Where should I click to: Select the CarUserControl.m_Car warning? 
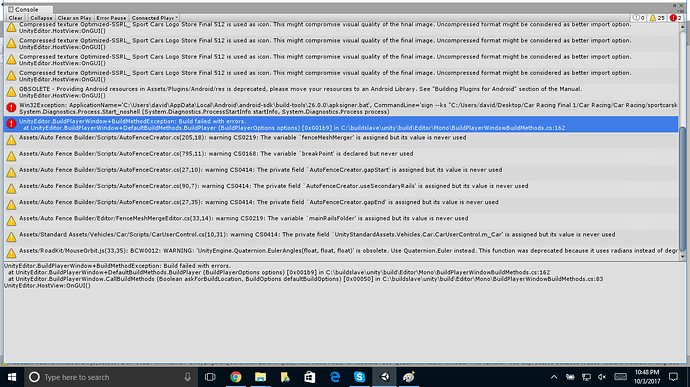(x=341, y=238)
